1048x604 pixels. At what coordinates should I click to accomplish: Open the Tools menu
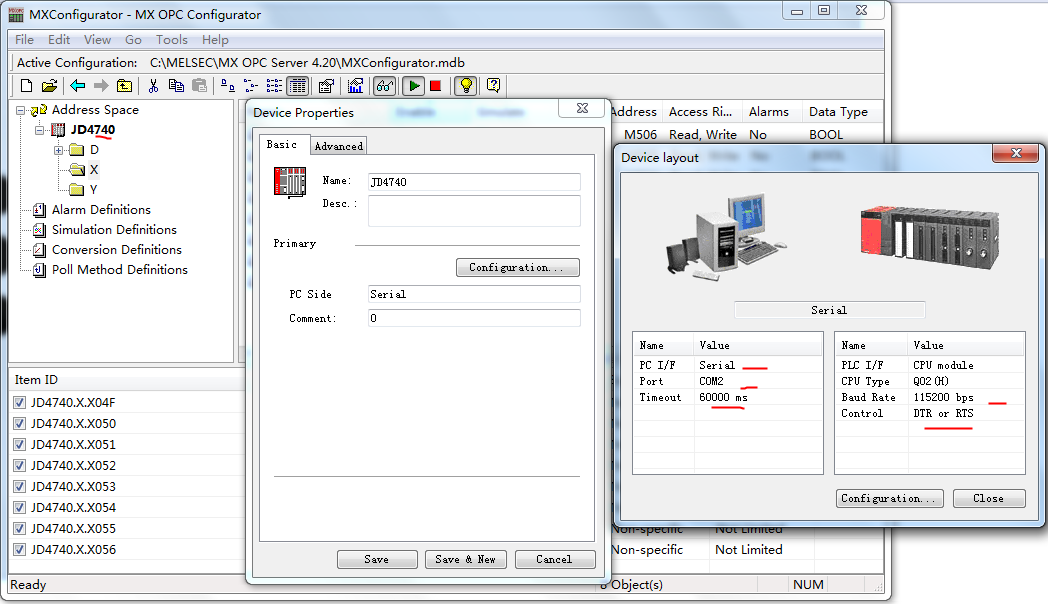point(171,40)
